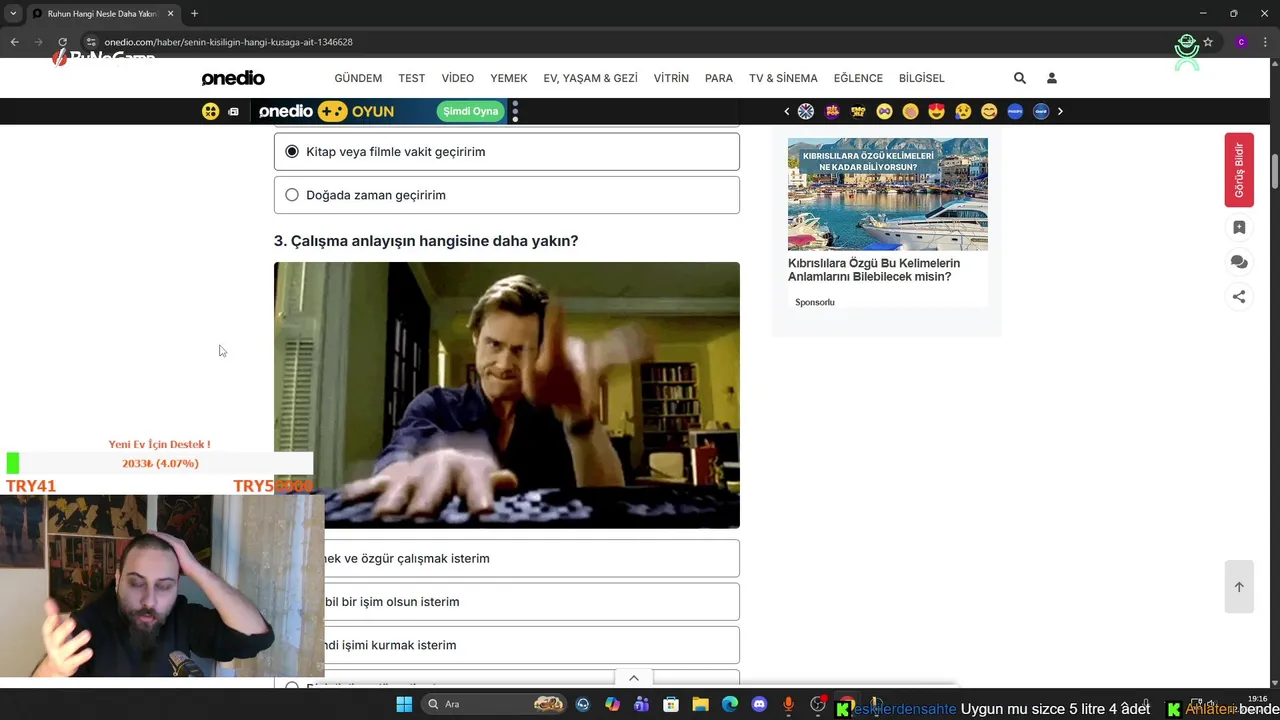Viewport: 1280px width, 720px height.
Task: Click the Görüş Bildir feedback button
Action: click(x=1239, y=170)
